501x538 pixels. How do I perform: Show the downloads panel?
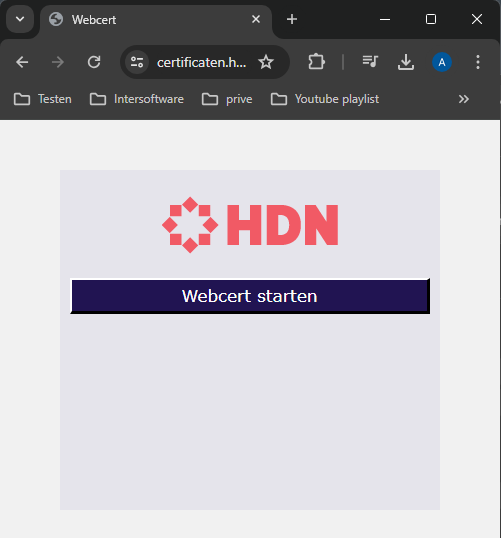point(406,62)
